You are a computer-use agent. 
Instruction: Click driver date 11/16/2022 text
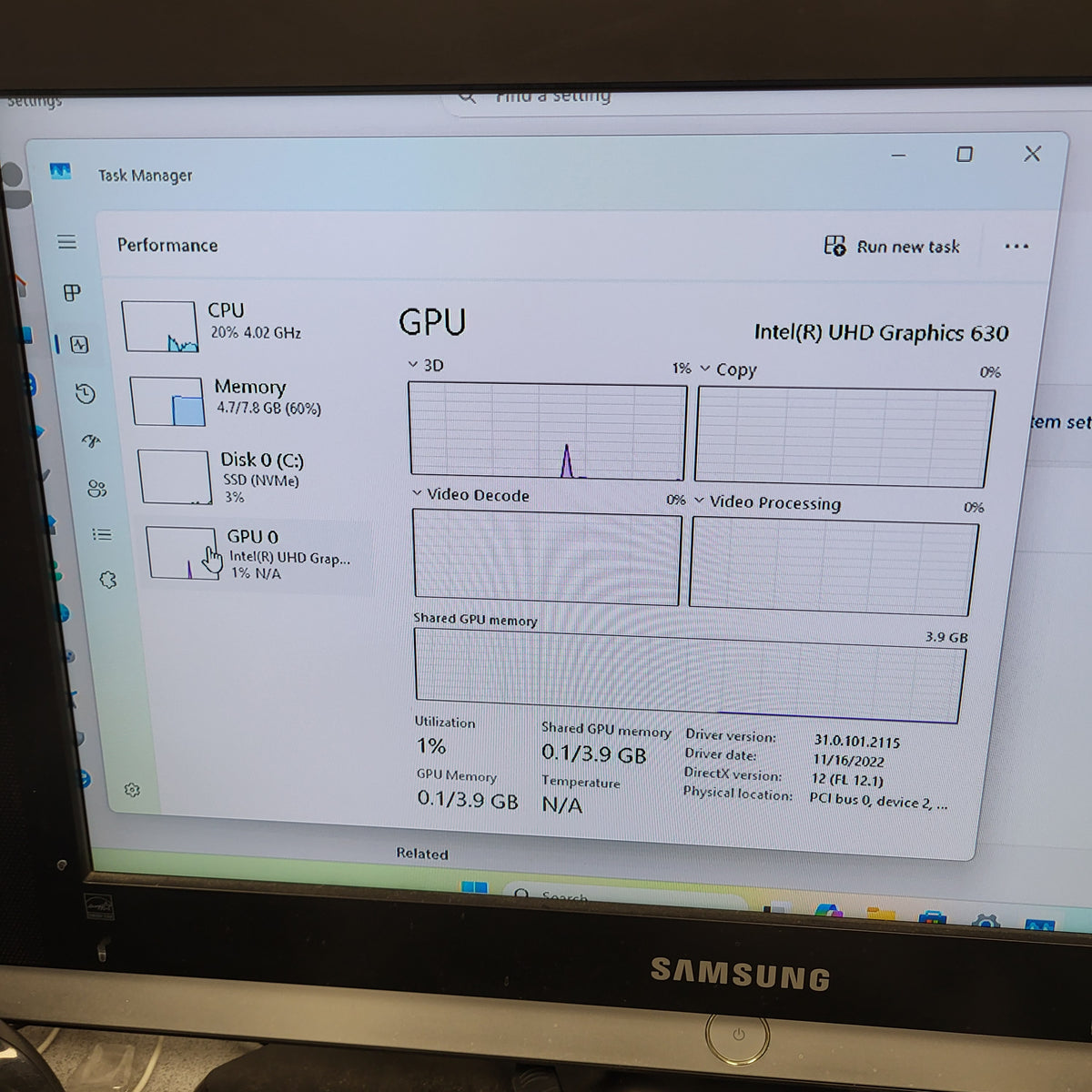click(x=848, y=761)
